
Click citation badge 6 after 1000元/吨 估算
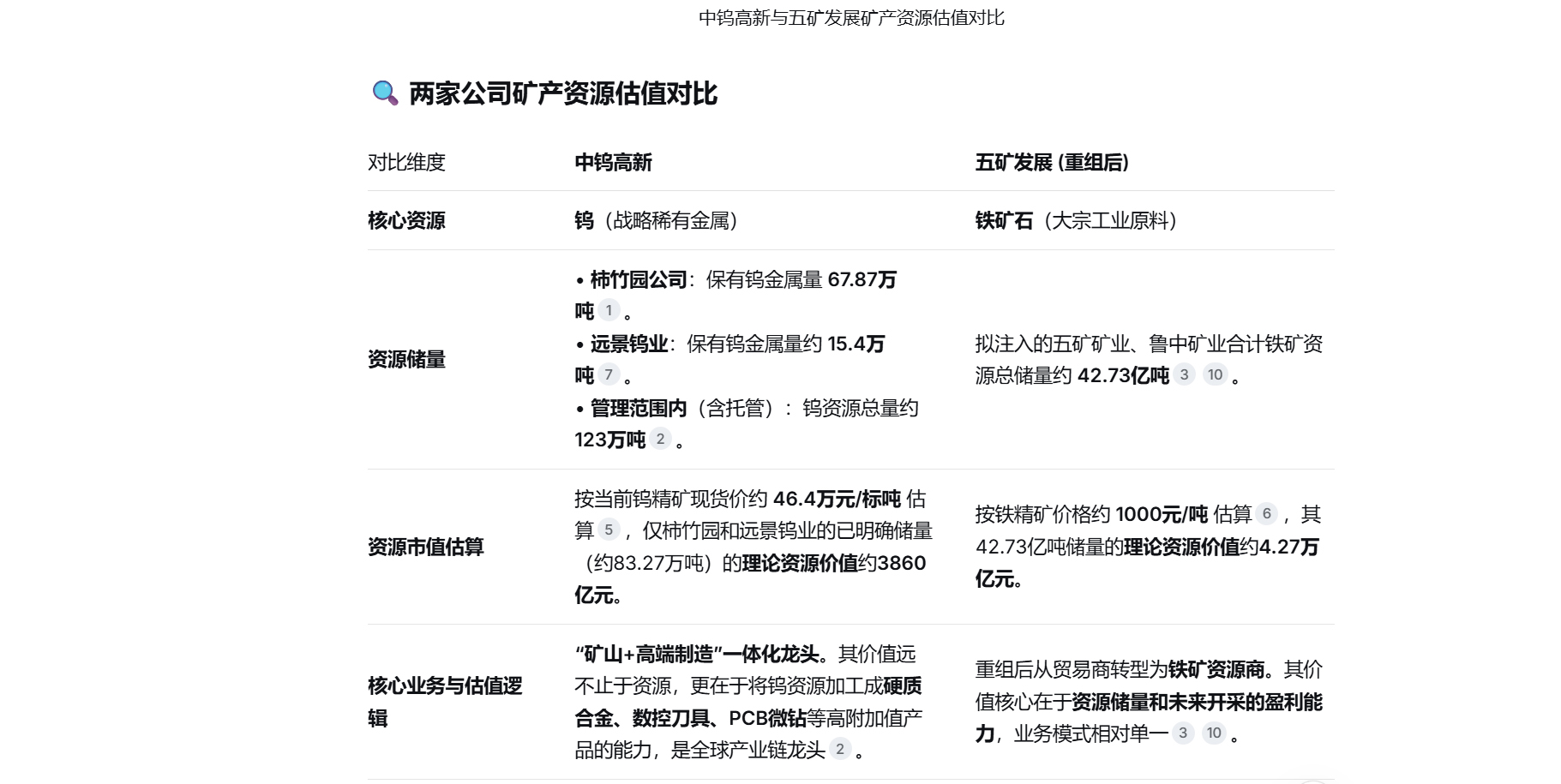[x=1267, y=513]
